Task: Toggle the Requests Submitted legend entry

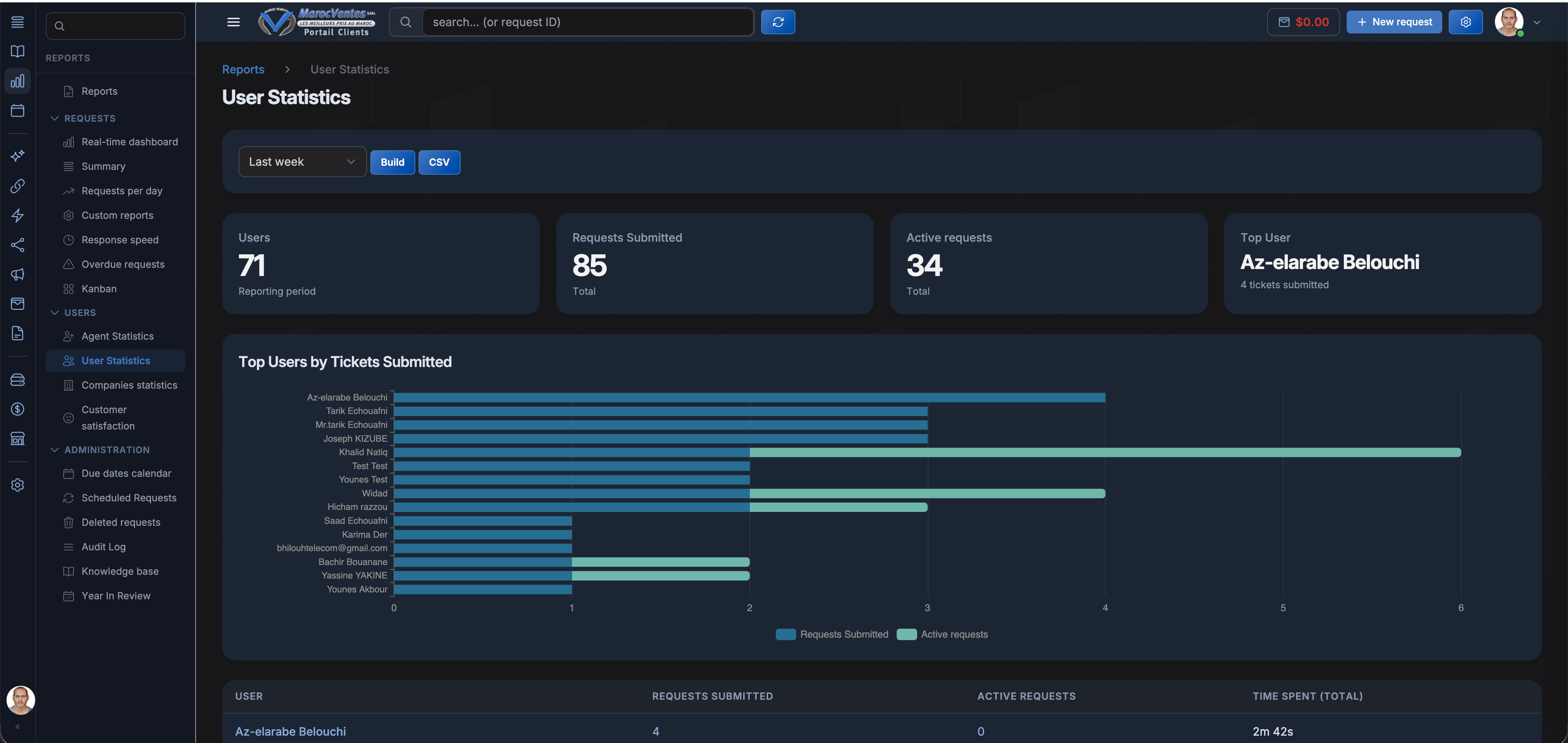Action: pyautogui.click(x=832, y=634)
